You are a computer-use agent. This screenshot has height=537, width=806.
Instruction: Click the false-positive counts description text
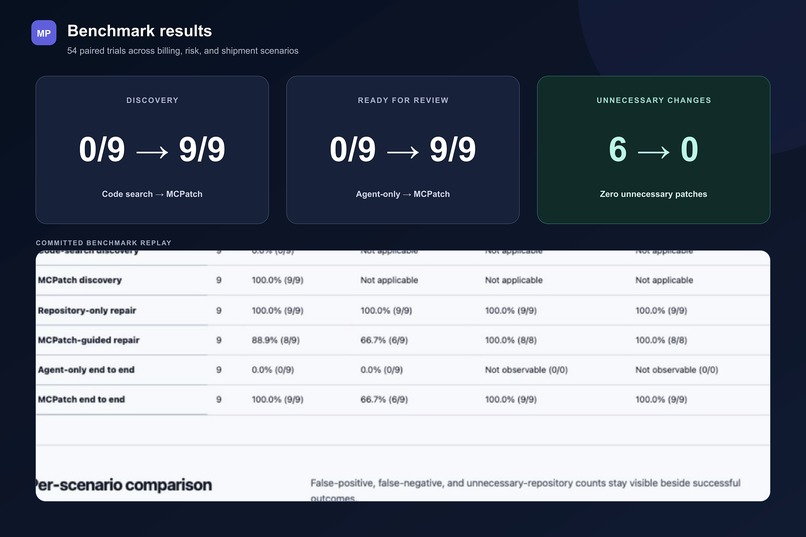[525, 490]
